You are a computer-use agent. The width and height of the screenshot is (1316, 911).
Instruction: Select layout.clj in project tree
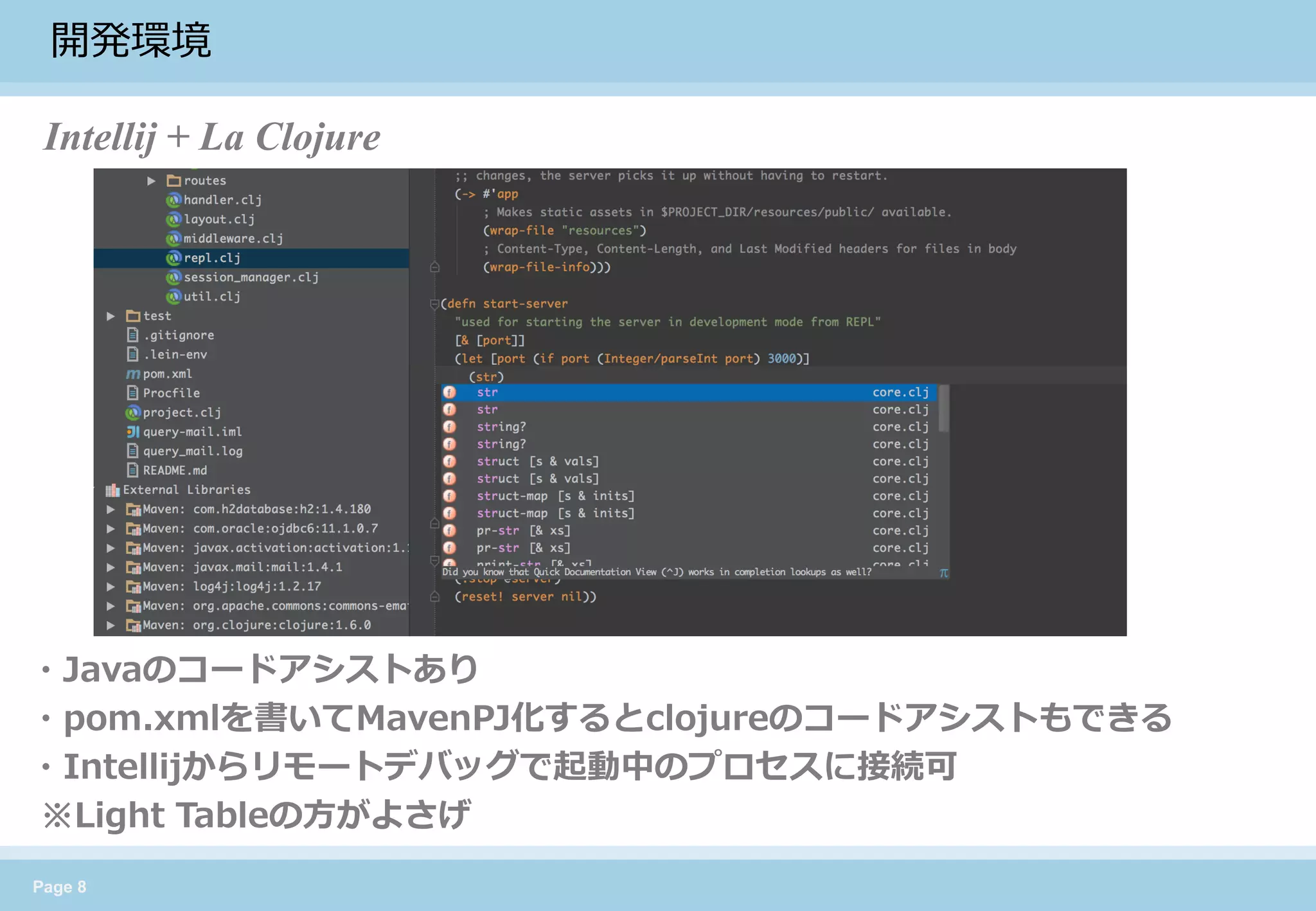coord(219,219)
